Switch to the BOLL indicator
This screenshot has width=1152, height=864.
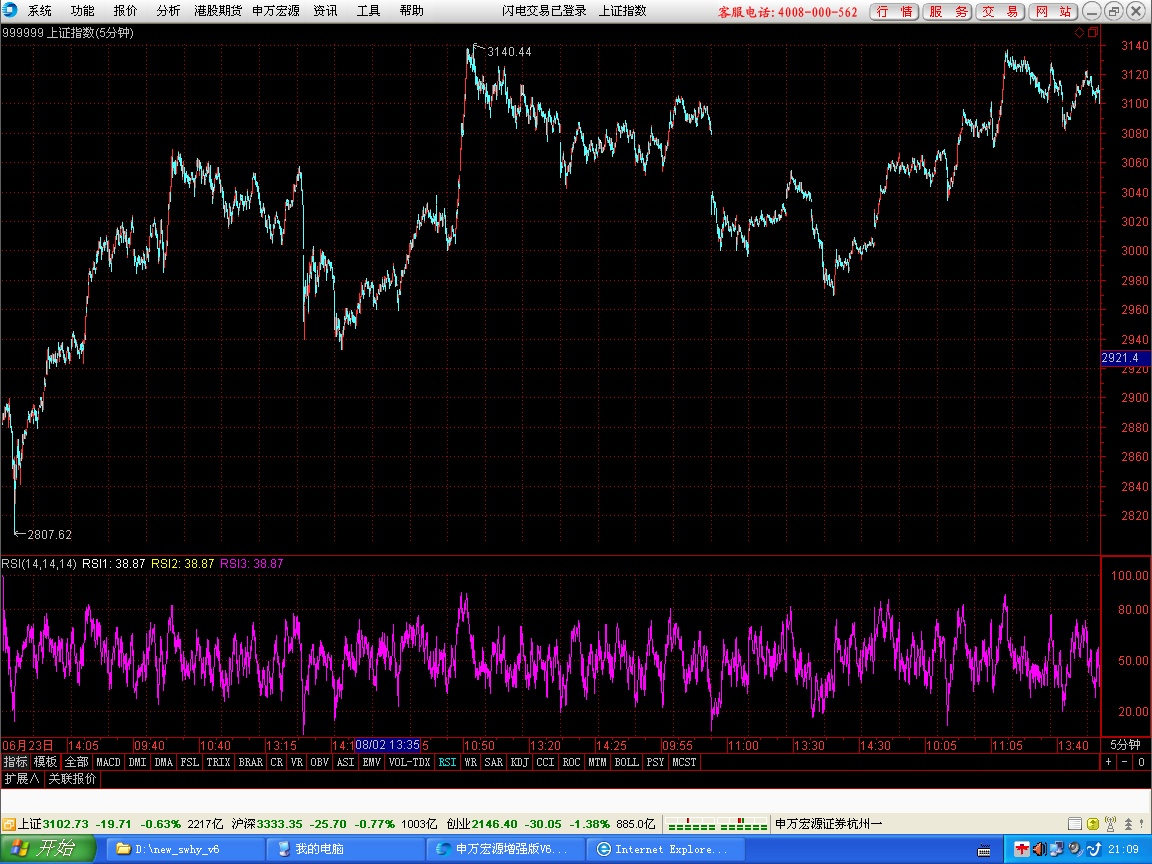point(626,762)
